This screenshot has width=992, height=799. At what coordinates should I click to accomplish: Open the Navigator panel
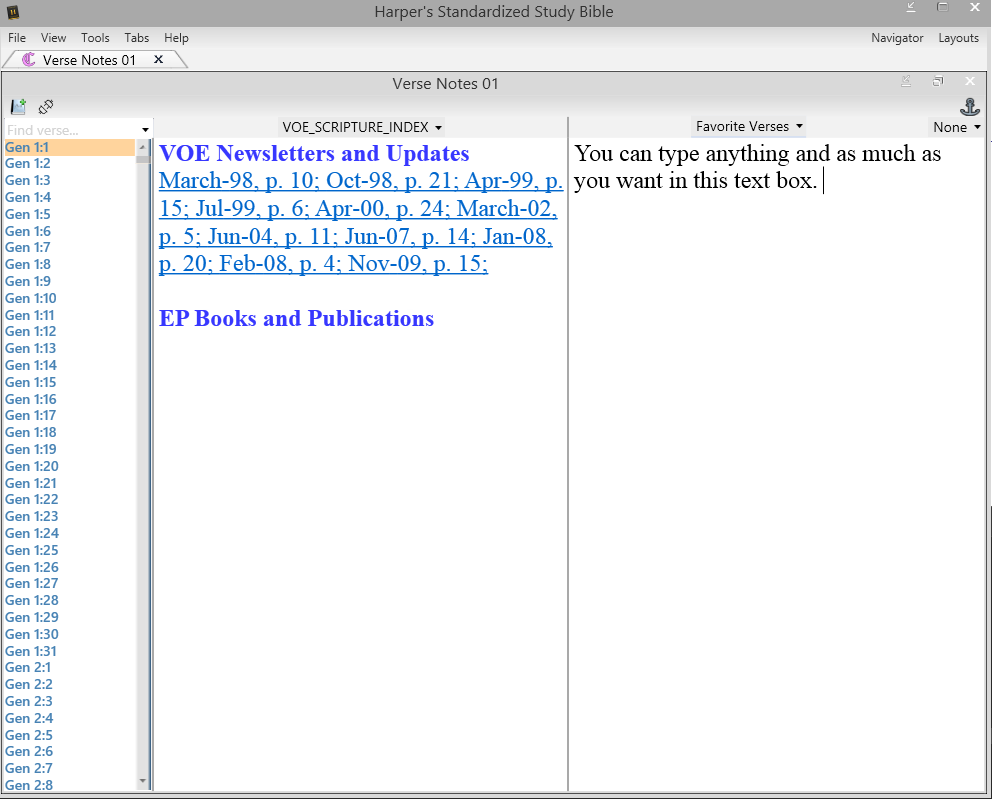click(x=897, y=38)
